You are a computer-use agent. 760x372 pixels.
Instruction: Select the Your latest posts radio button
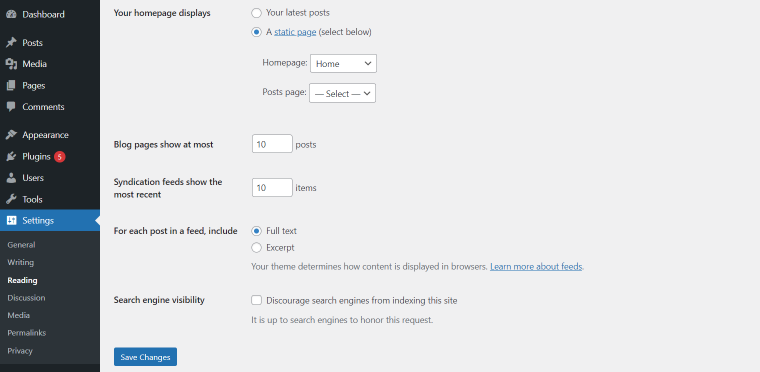click(256, 13)
